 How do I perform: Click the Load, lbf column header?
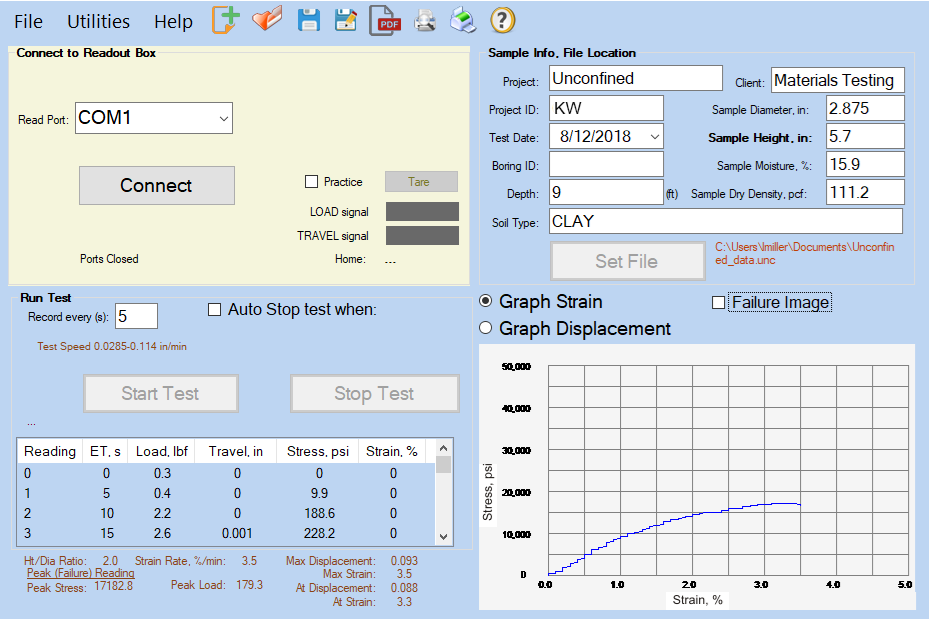[162, 451]
